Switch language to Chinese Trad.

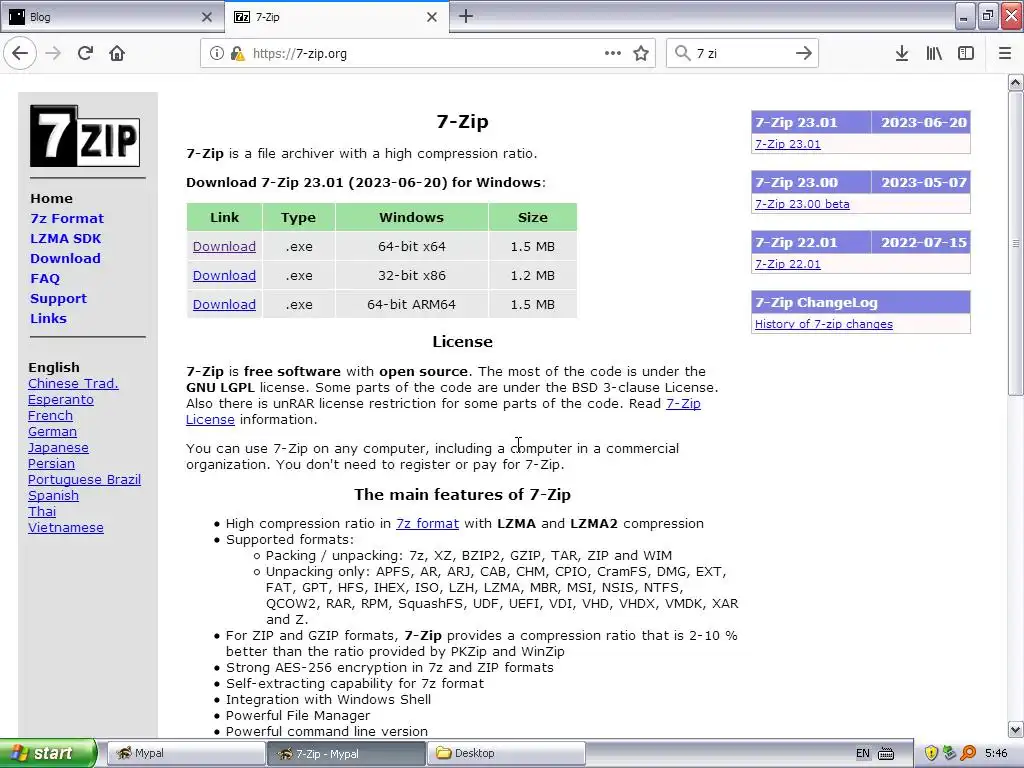click(73, 384)
